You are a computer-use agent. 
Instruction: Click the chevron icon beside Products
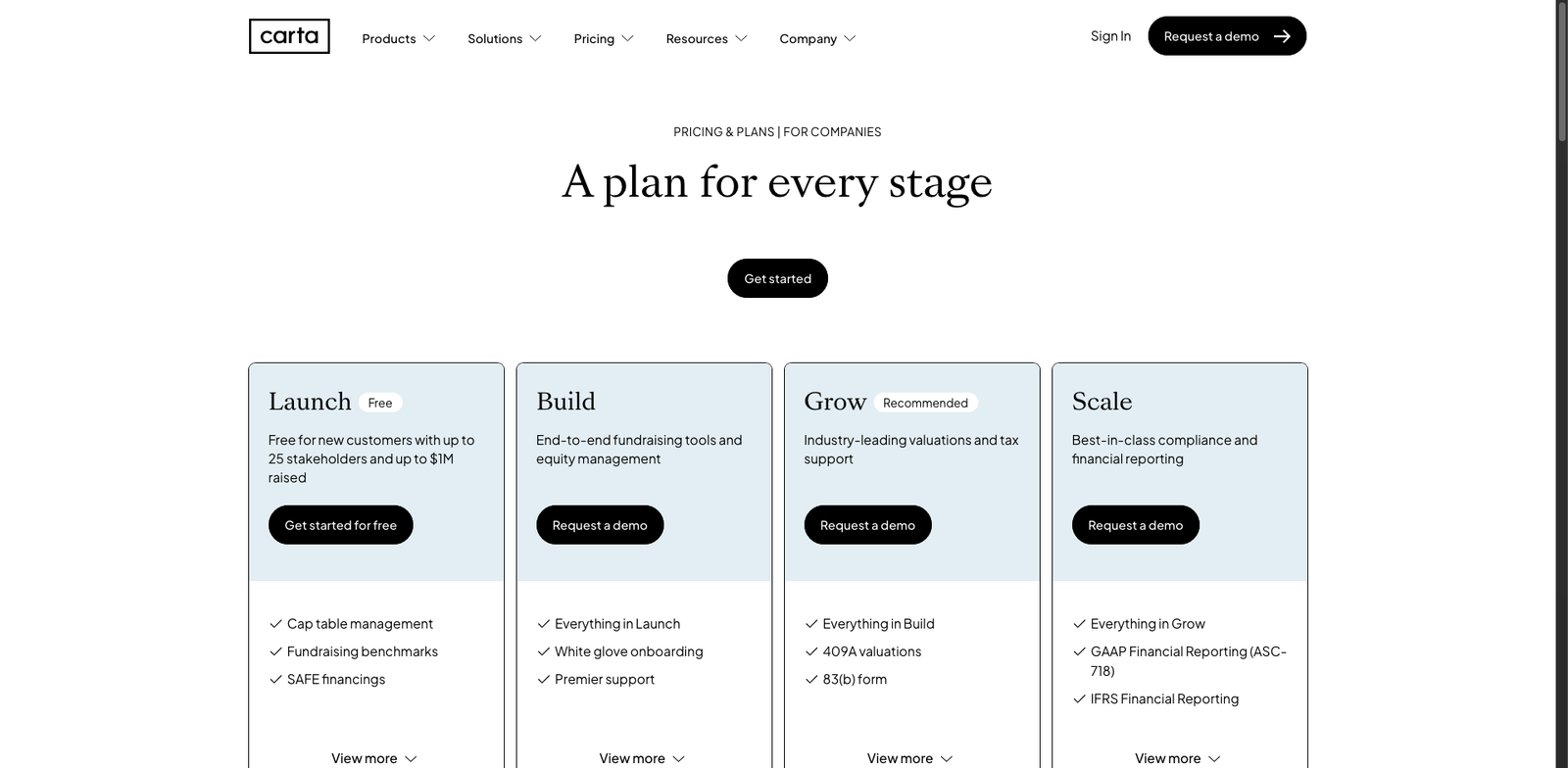(429, 38)
